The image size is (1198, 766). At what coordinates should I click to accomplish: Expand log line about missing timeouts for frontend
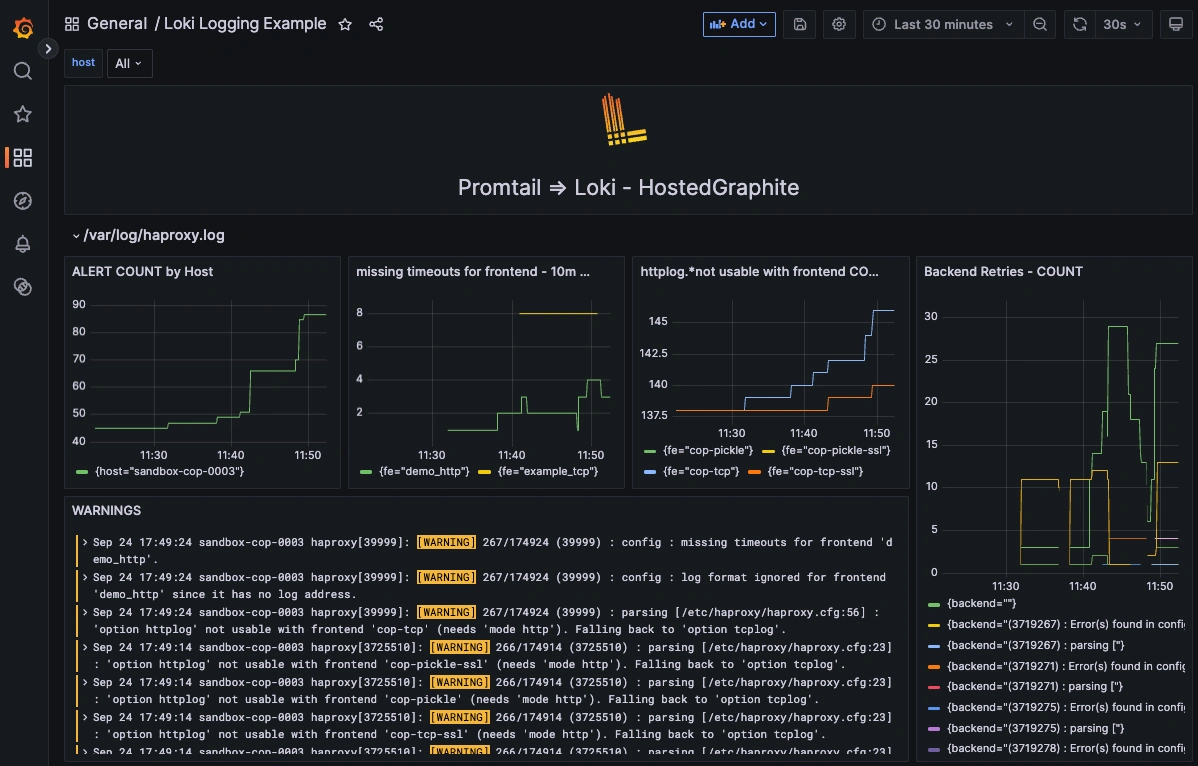click(x=86, y=542)
